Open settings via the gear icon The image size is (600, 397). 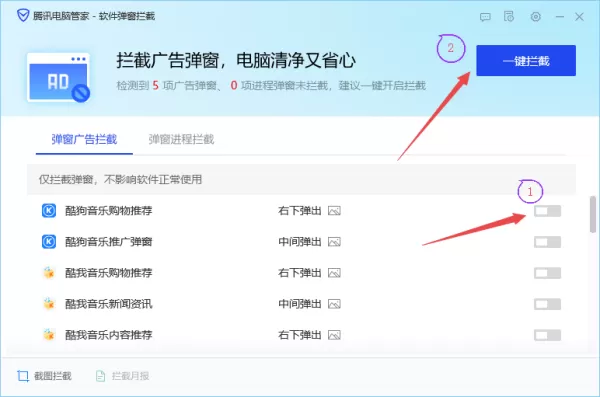coord(536,17)
